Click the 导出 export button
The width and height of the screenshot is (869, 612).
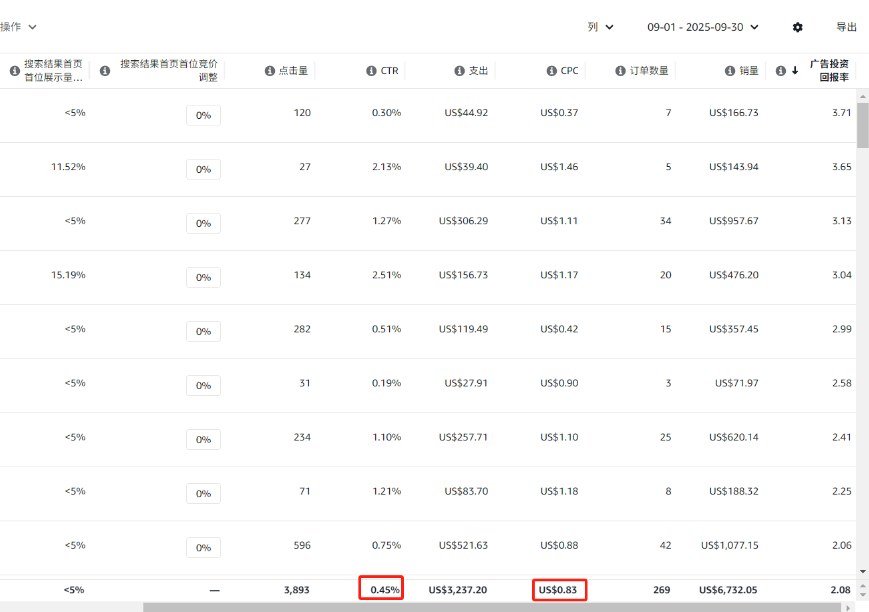click(x=846, y=27)
